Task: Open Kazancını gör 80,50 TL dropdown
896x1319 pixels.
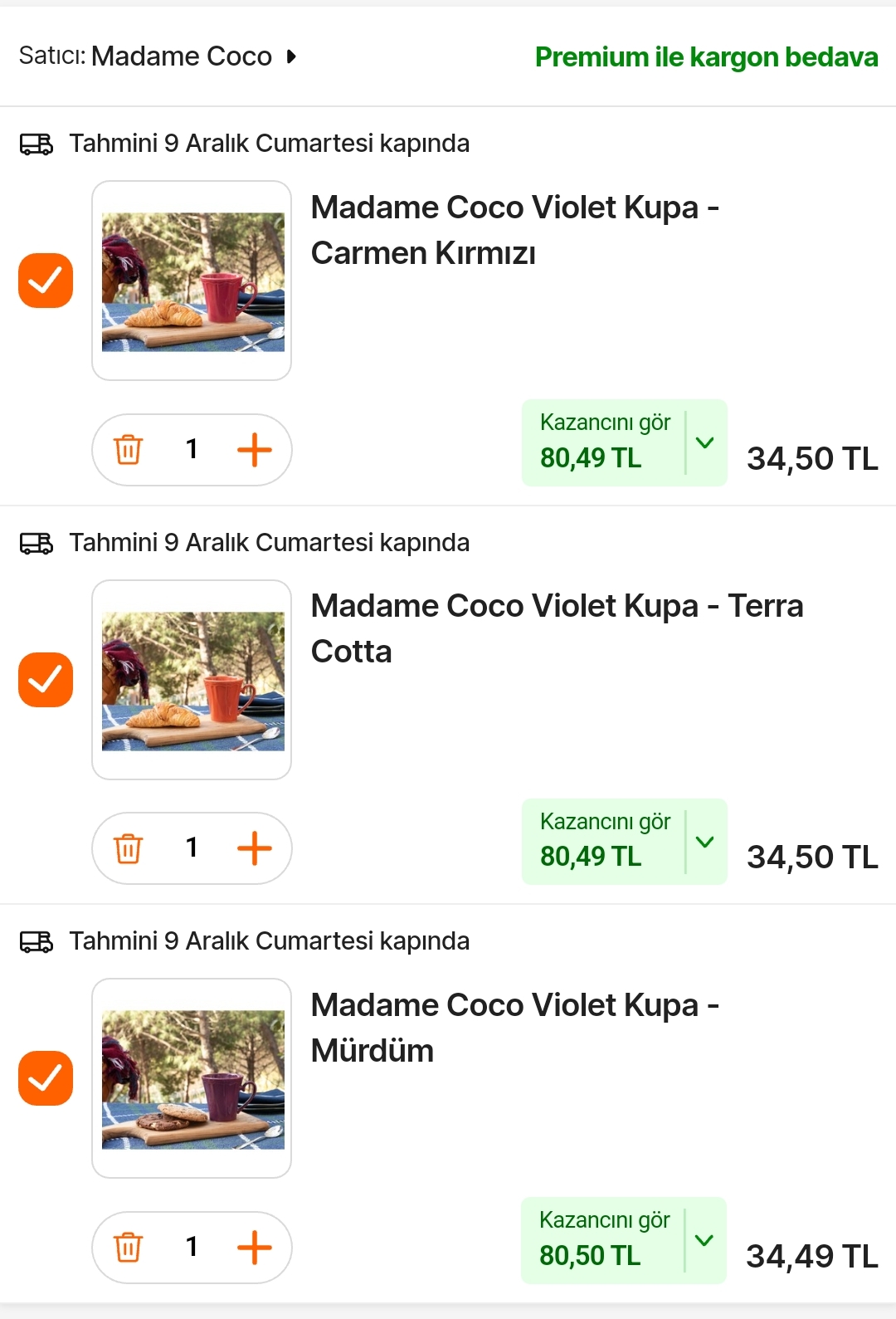Action: (x=624, y=1240)
